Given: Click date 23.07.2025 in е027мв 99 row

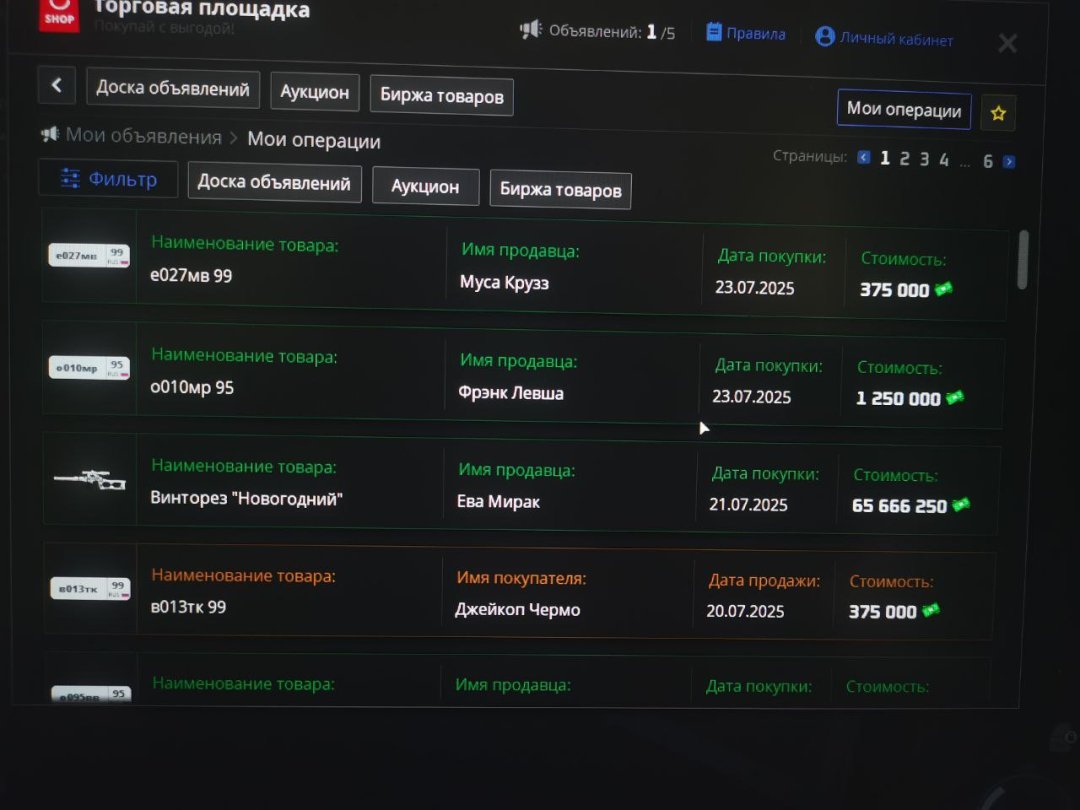Looking at the screenshot, I should 754,288.
